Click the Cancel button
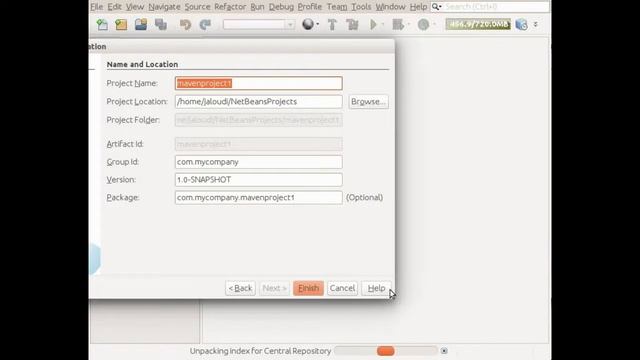This screenshot has height=360, width=640. point(342,288)
